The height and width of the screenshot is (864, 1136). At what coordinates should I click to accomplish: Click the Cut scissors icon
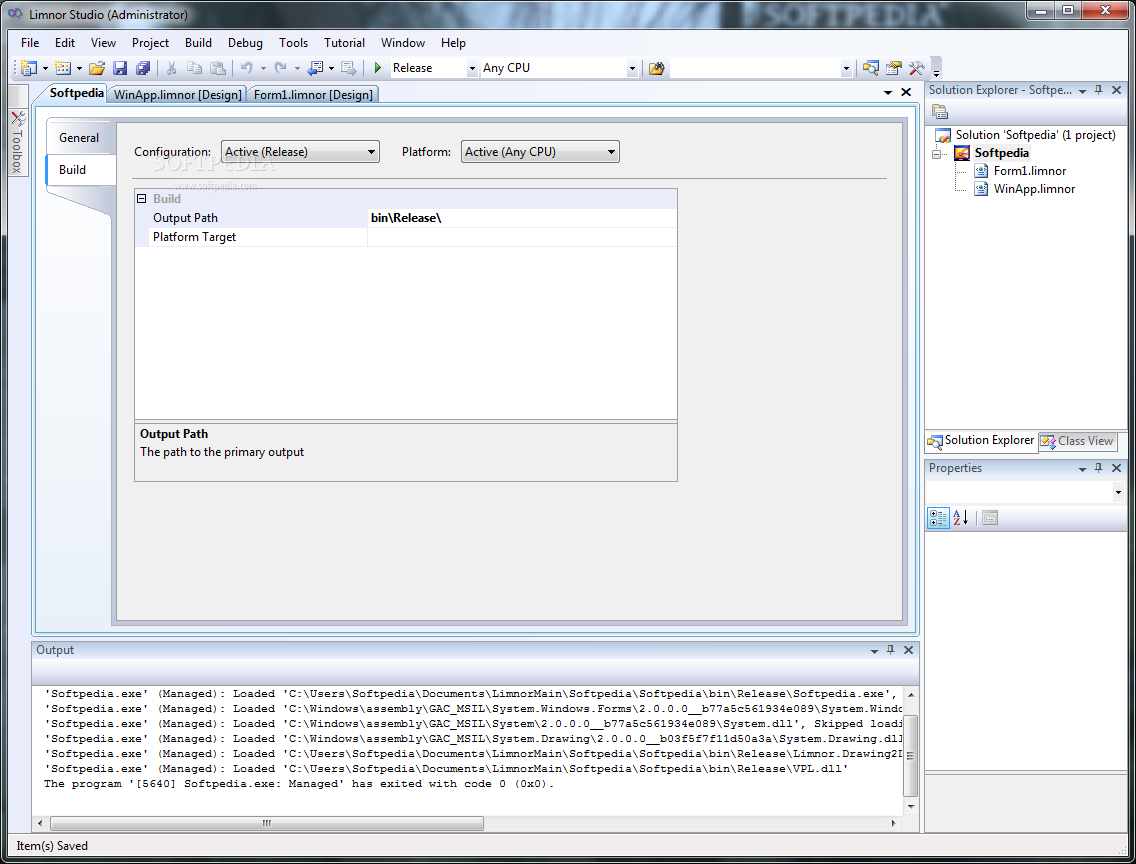pos(172,68)
